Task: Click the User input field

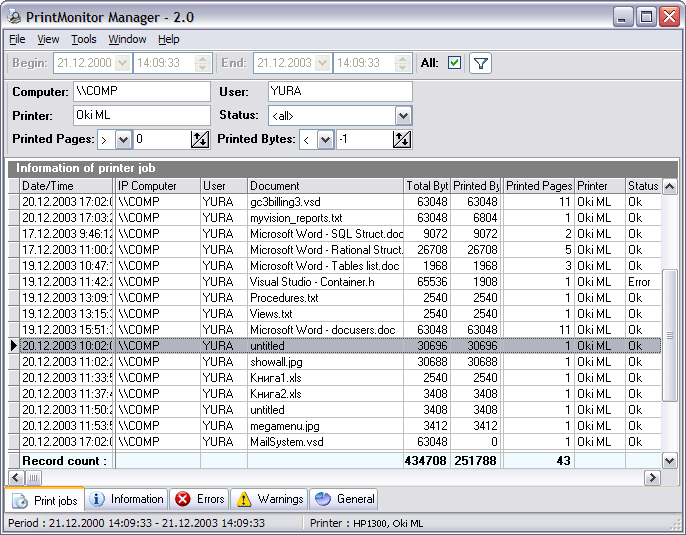Action: coord(339,92)
